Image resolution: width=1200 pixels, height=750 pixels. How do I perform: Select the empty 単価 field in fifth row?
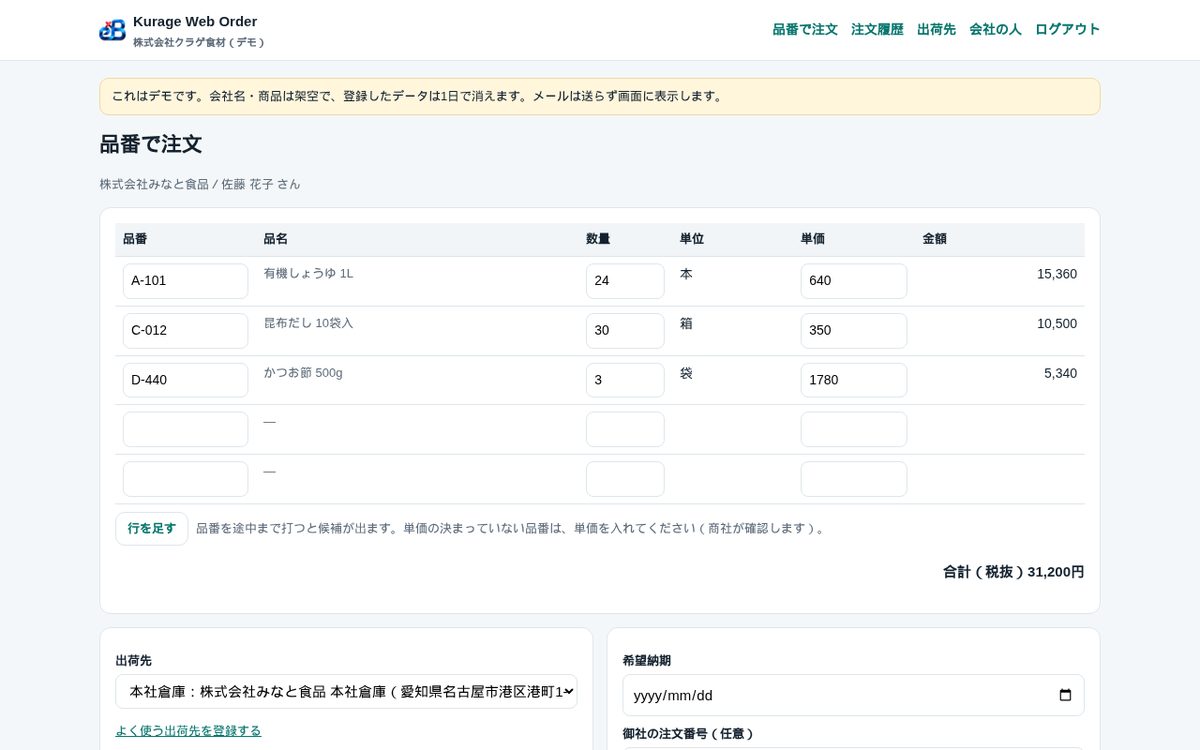854,479
